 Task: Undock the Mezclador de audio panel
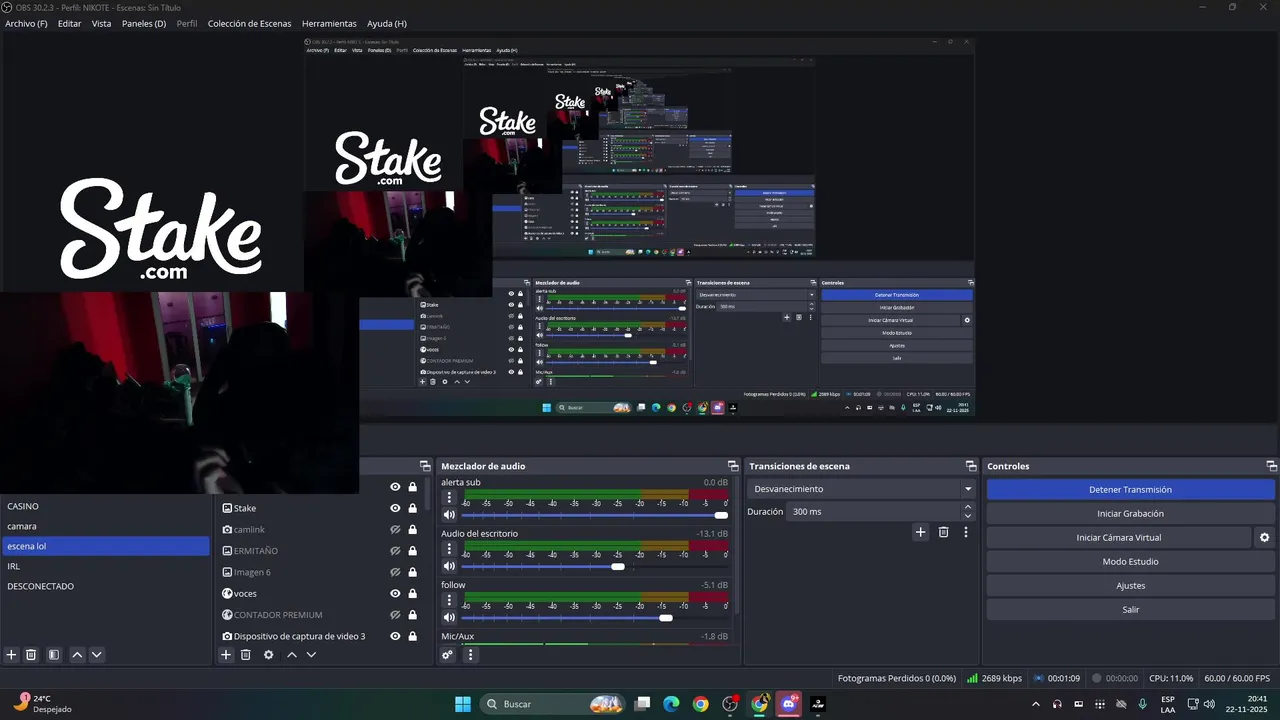(x=733, y=466)
